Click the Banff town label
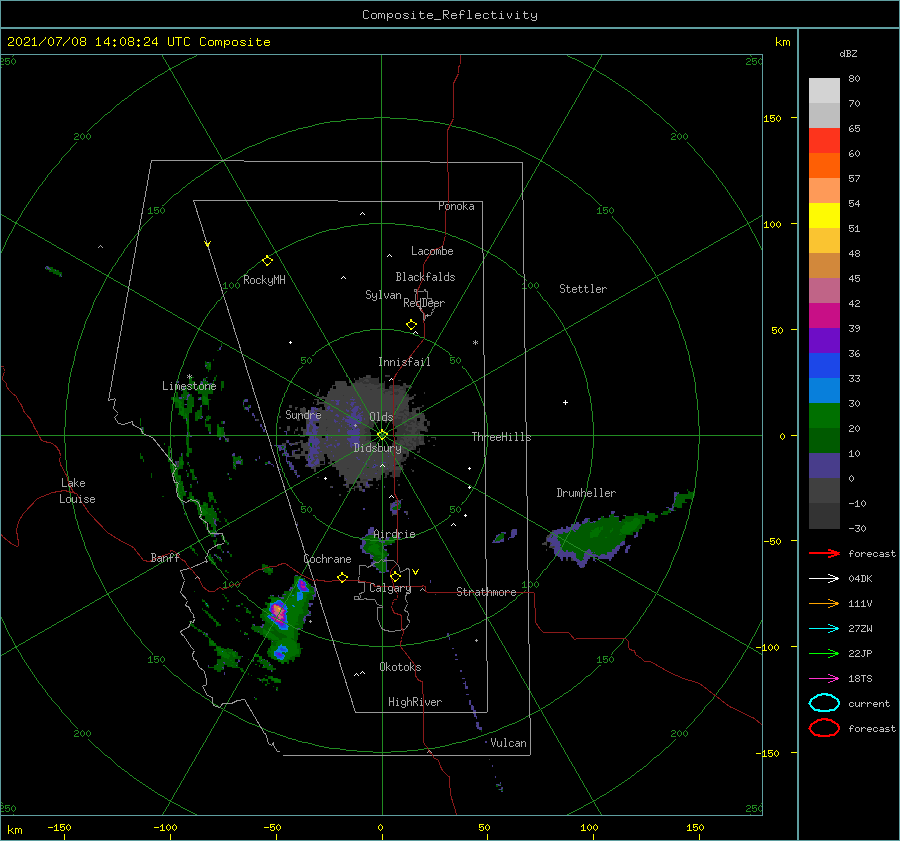Screen dimensions: 900x841 (165, 558)
